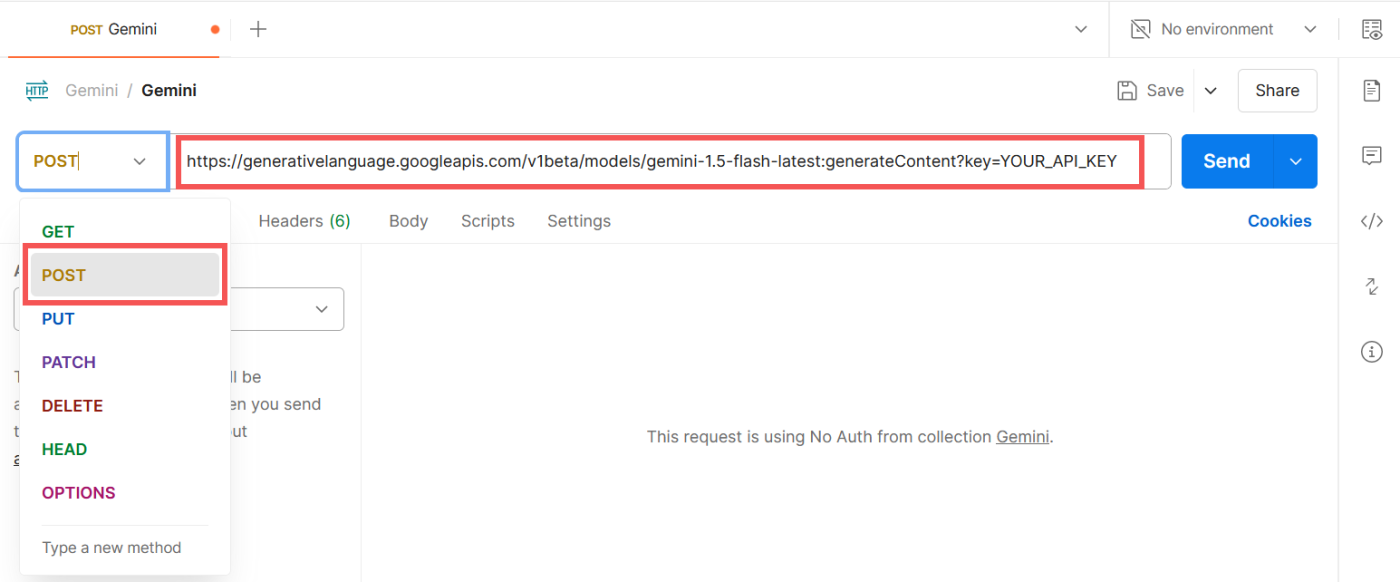This screenshot has height=582, width=1400.
Task: Expand the Send options arrow
Action: (x=1296, y=161)
